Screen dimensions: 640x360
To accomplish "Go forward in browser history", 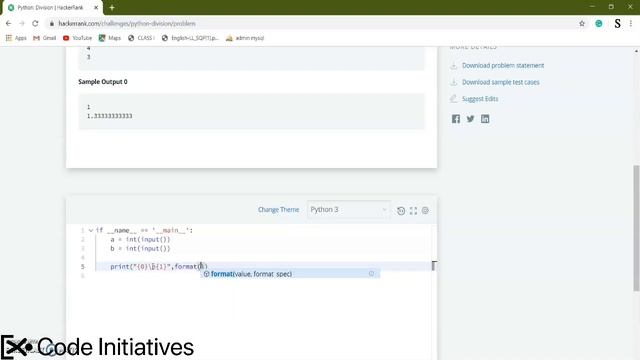I will pos(22,24).
